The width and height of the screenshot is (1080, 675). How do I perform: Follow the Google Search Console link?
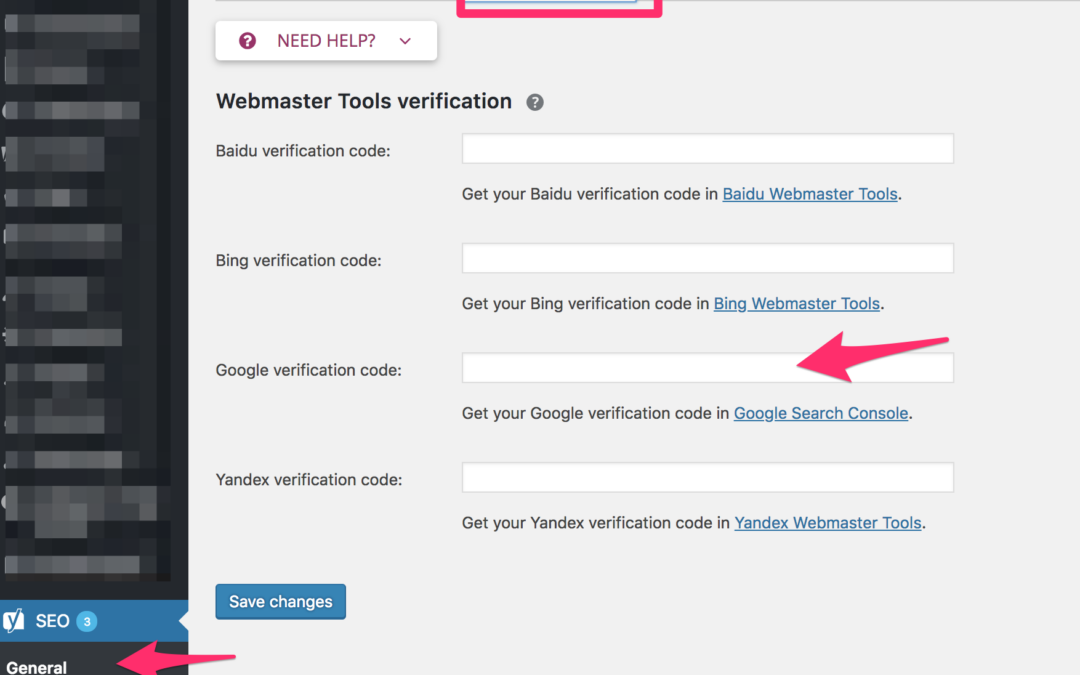821,413
